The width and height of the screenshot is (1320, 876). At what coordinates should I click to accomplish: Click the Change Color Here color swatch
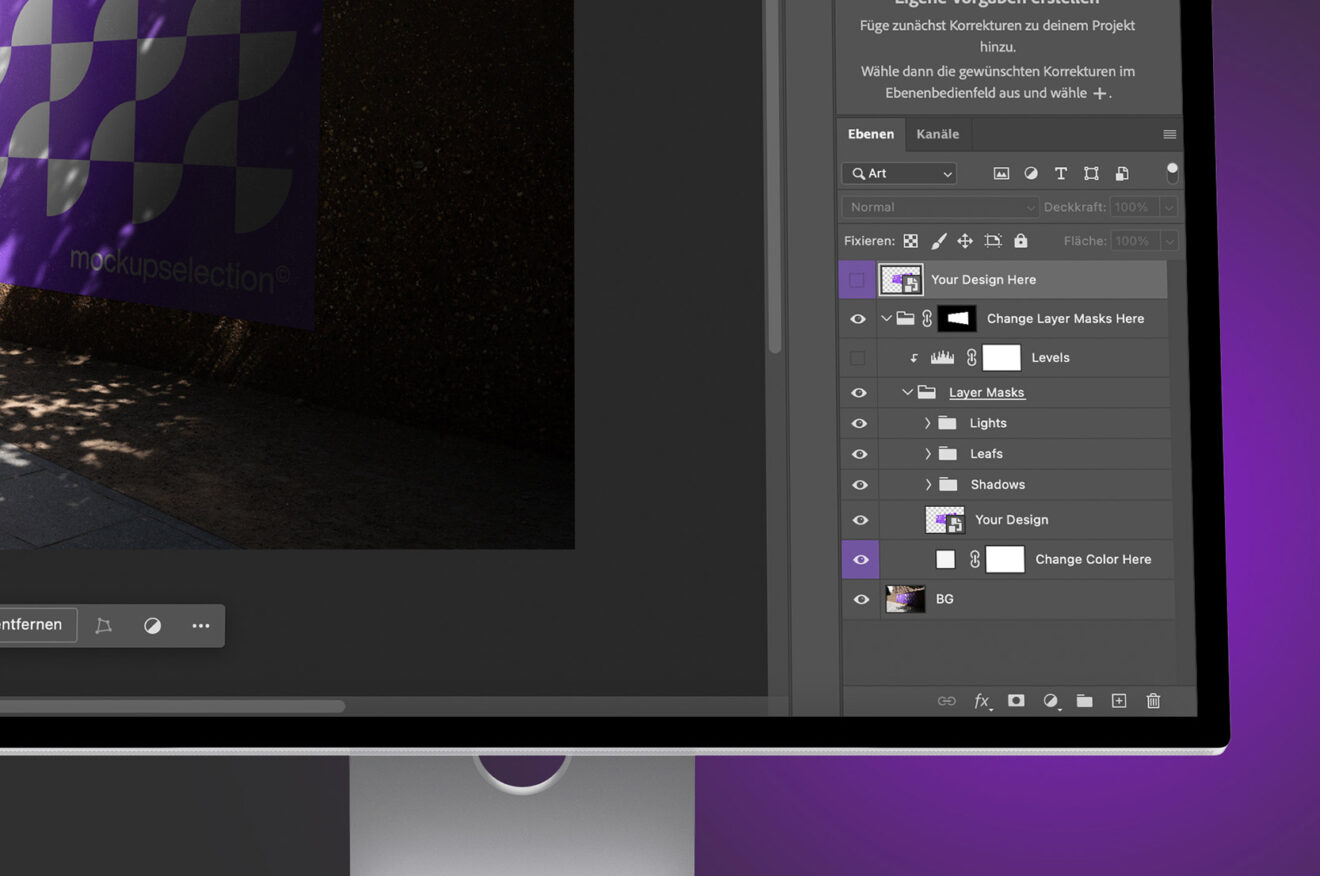pyautogui.click(x=945, y=560)
